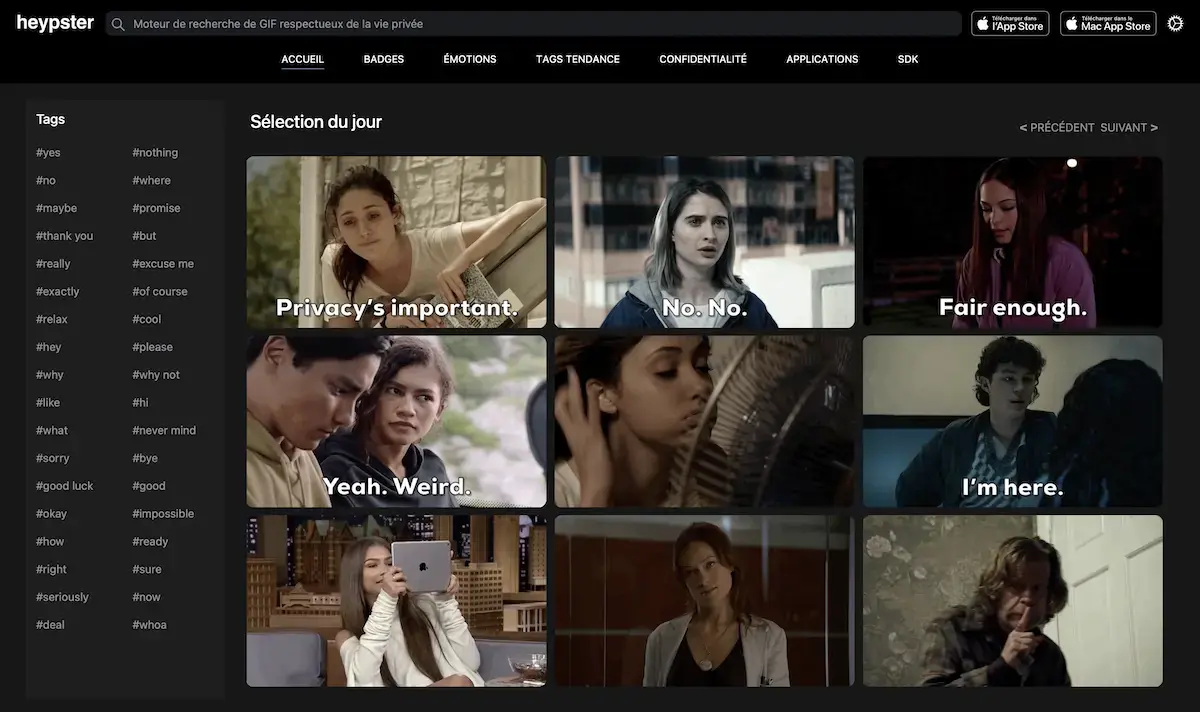
Task: Open the ACCUEIL tab
Action: (303, 59)
